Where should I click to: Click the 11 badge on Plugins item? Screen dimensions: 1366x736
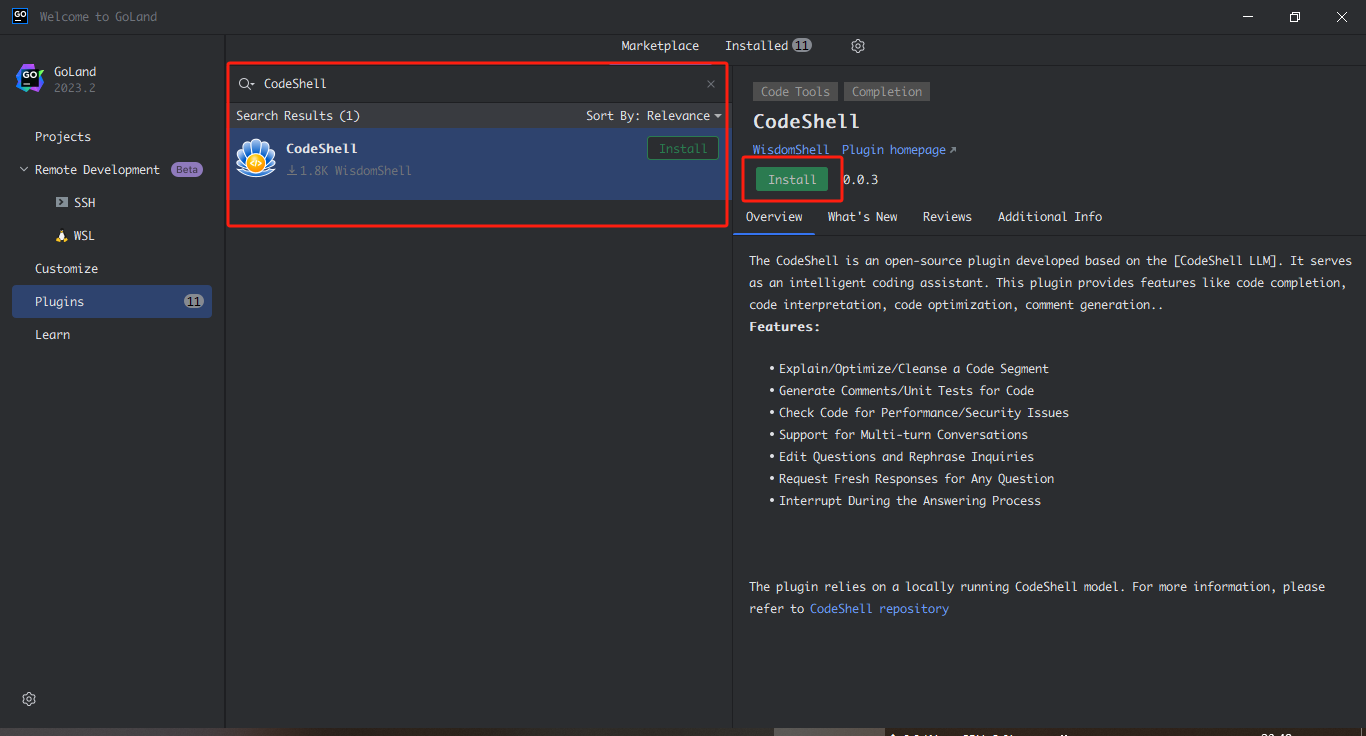coord(194,302)
